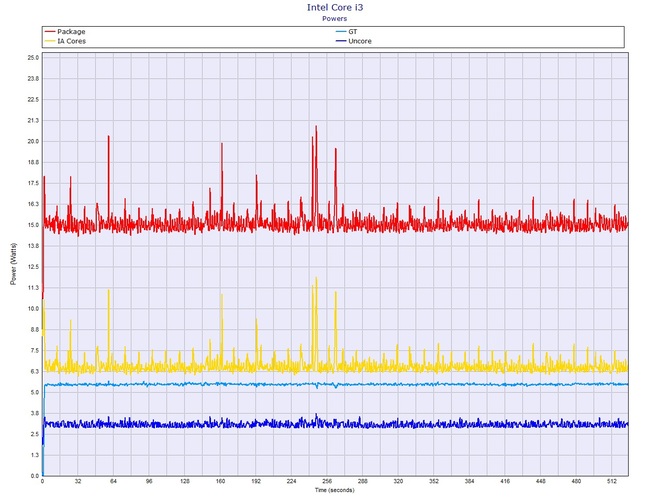Click the 448 tick on time axis

tap(541, 481)
